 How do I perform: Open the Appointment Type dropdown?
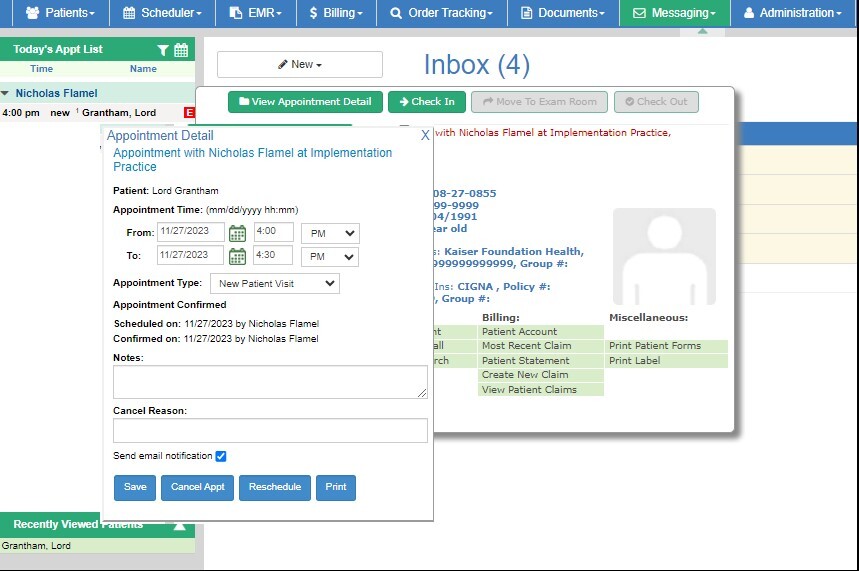[274, 284]
